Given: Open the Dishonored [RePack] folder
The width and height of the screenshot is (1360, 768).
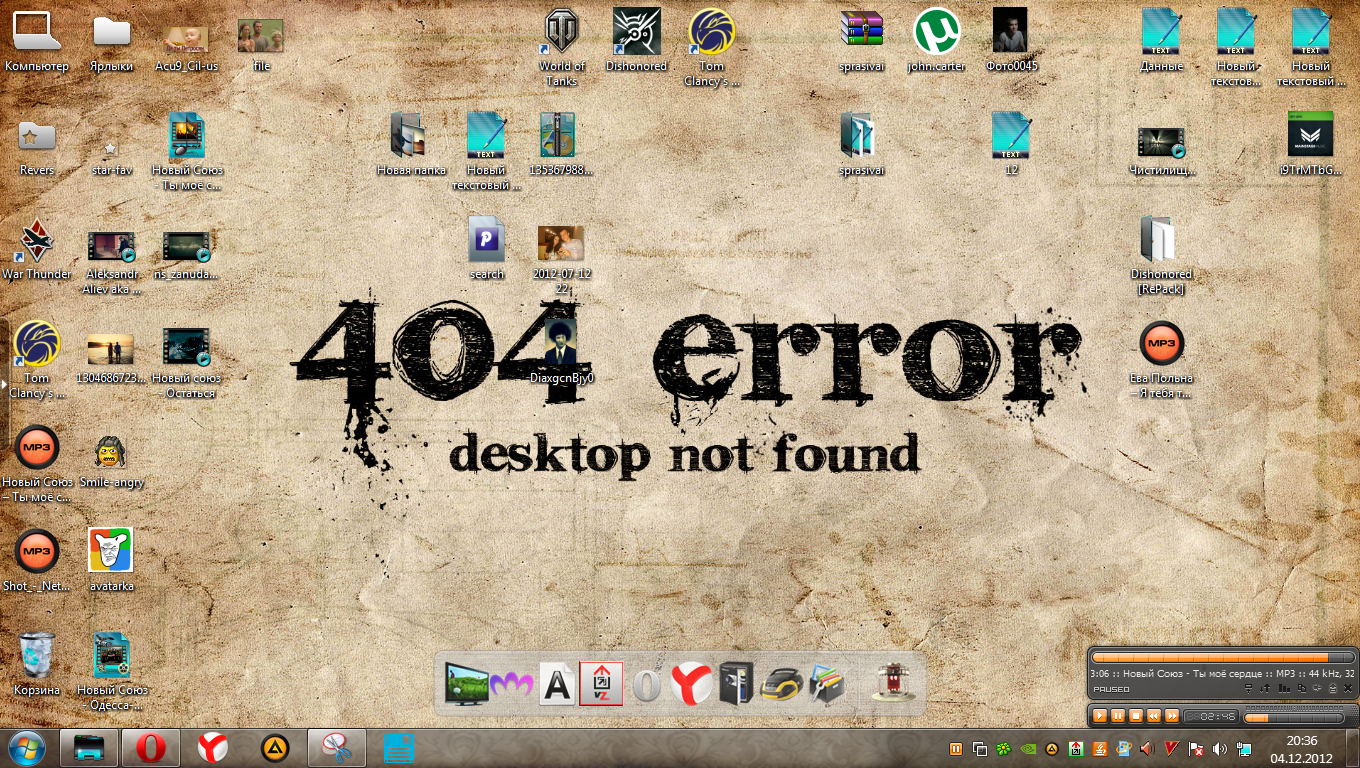Looking at the screenshot, I should coord(1161,255).
